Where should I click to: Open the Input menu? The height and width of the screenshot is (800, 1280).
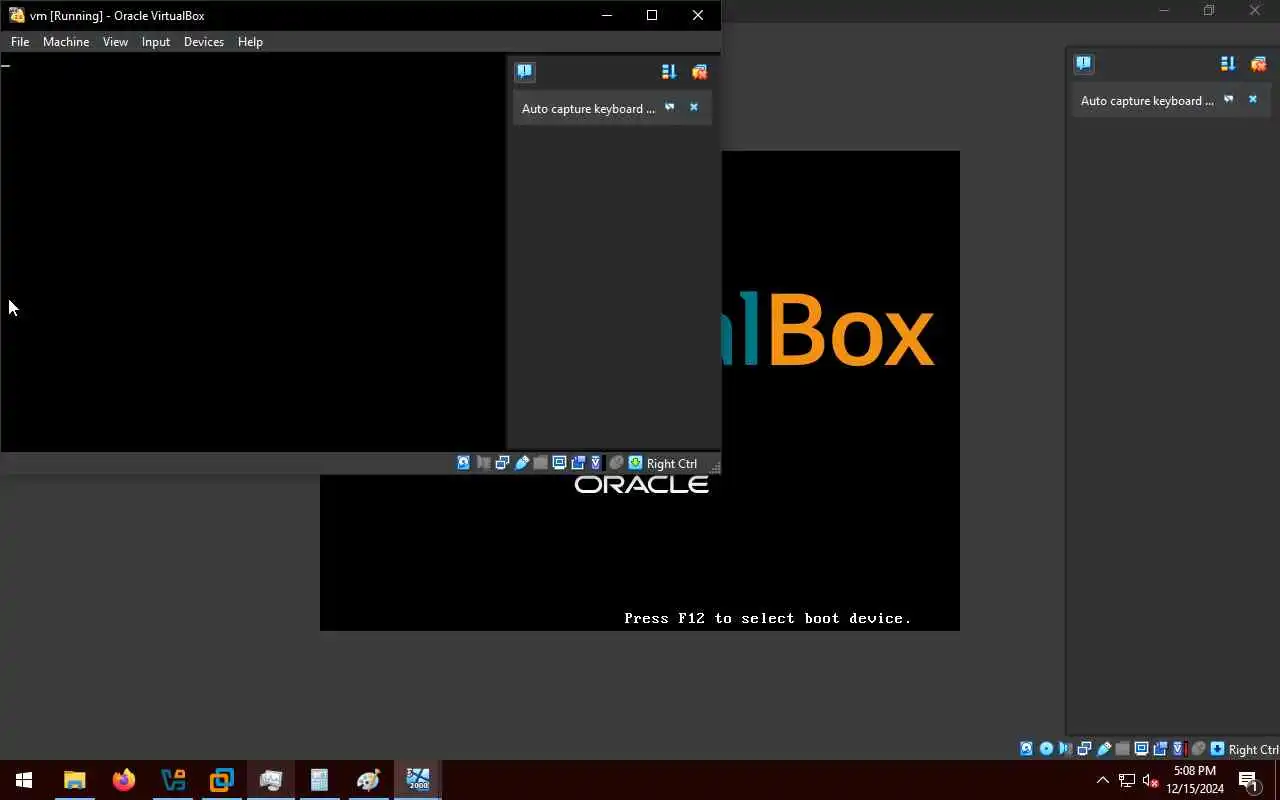click(156, 42)
